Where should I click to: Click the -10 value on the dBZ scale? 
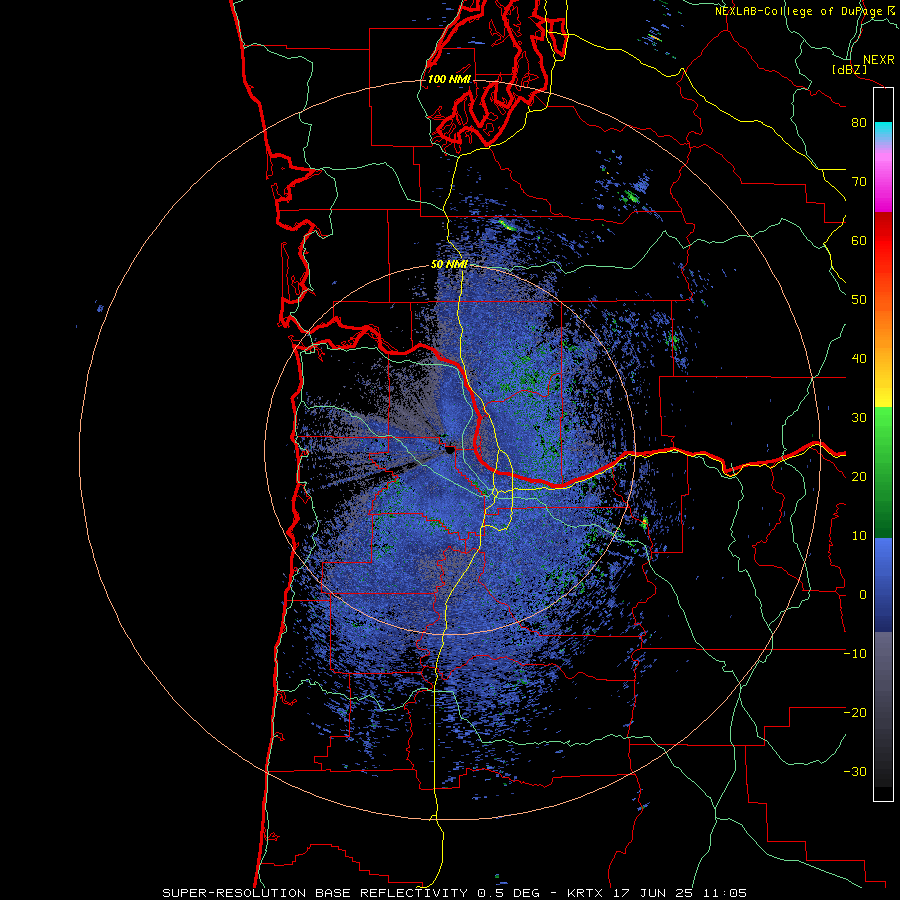tap(855, 654)
